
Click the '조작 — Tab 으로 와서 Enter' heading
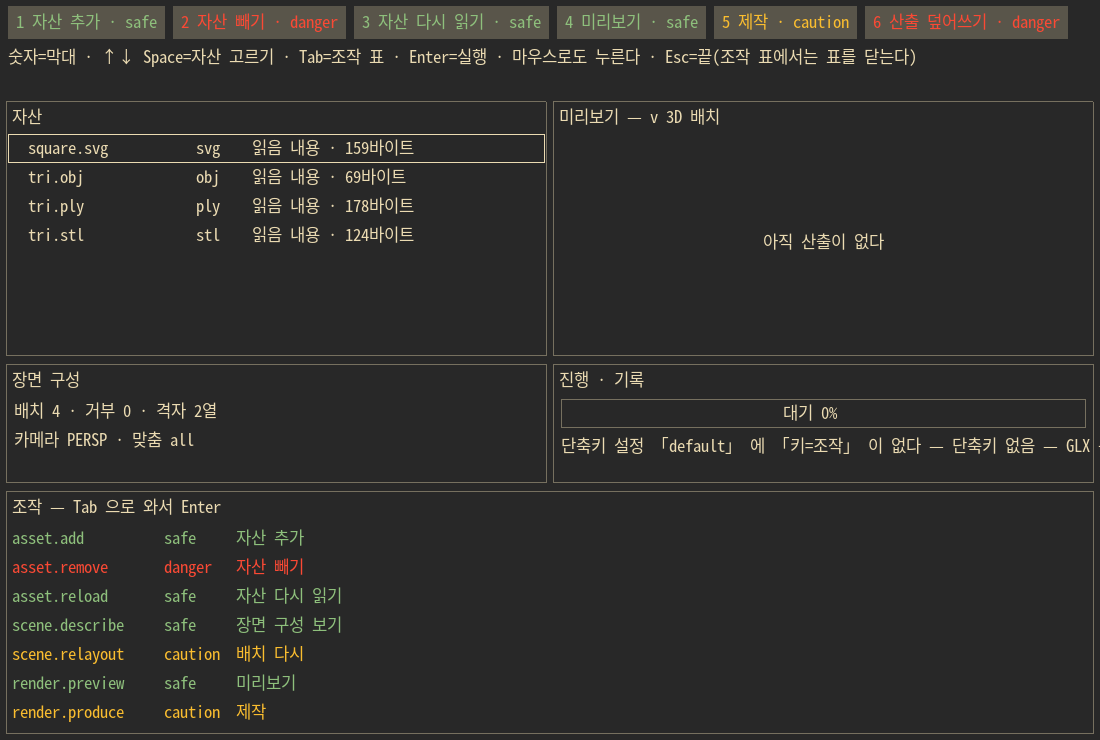(116, 507)
